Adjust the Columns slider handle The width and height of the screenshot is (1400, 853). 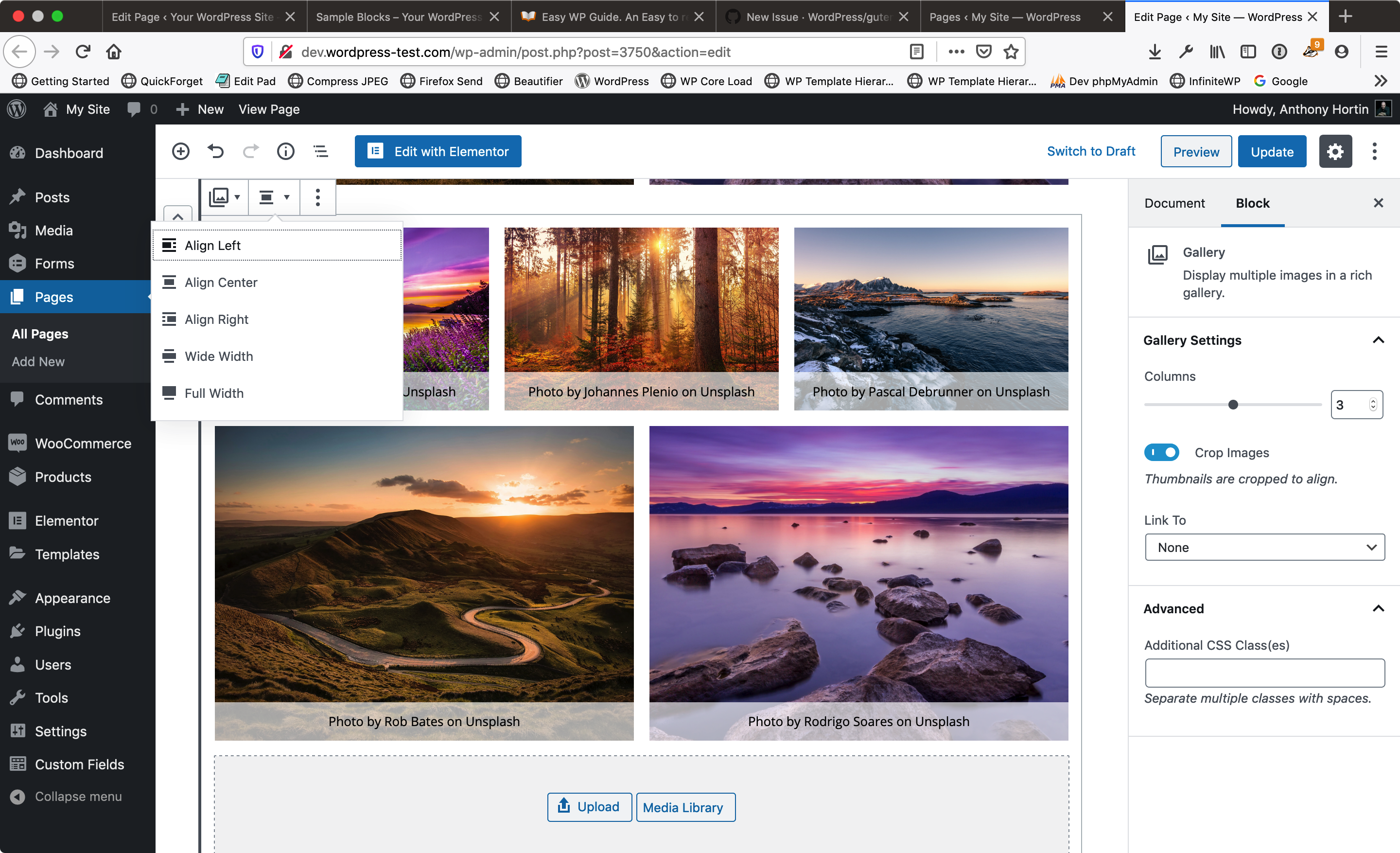point(1232,405)
